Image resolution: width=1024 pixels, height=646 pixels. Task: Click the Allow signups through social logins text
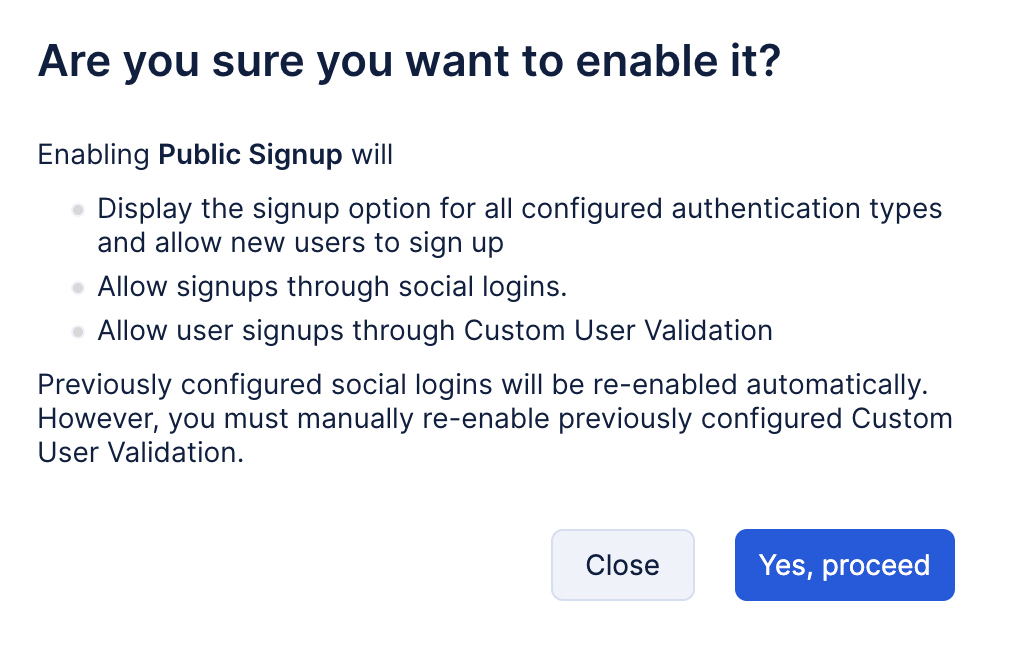[332, 287]
